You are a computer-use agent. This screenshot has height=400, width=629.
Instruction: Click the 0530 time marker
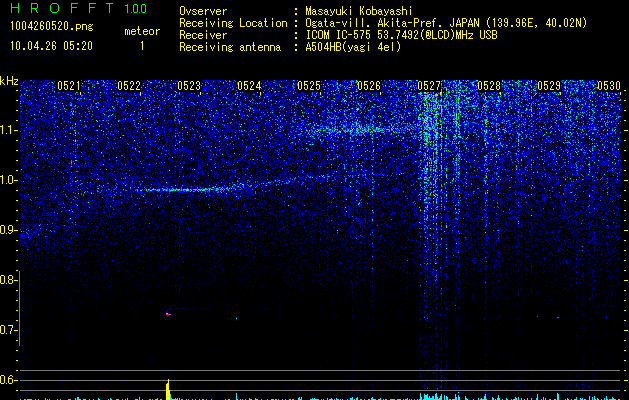[609, 85]
